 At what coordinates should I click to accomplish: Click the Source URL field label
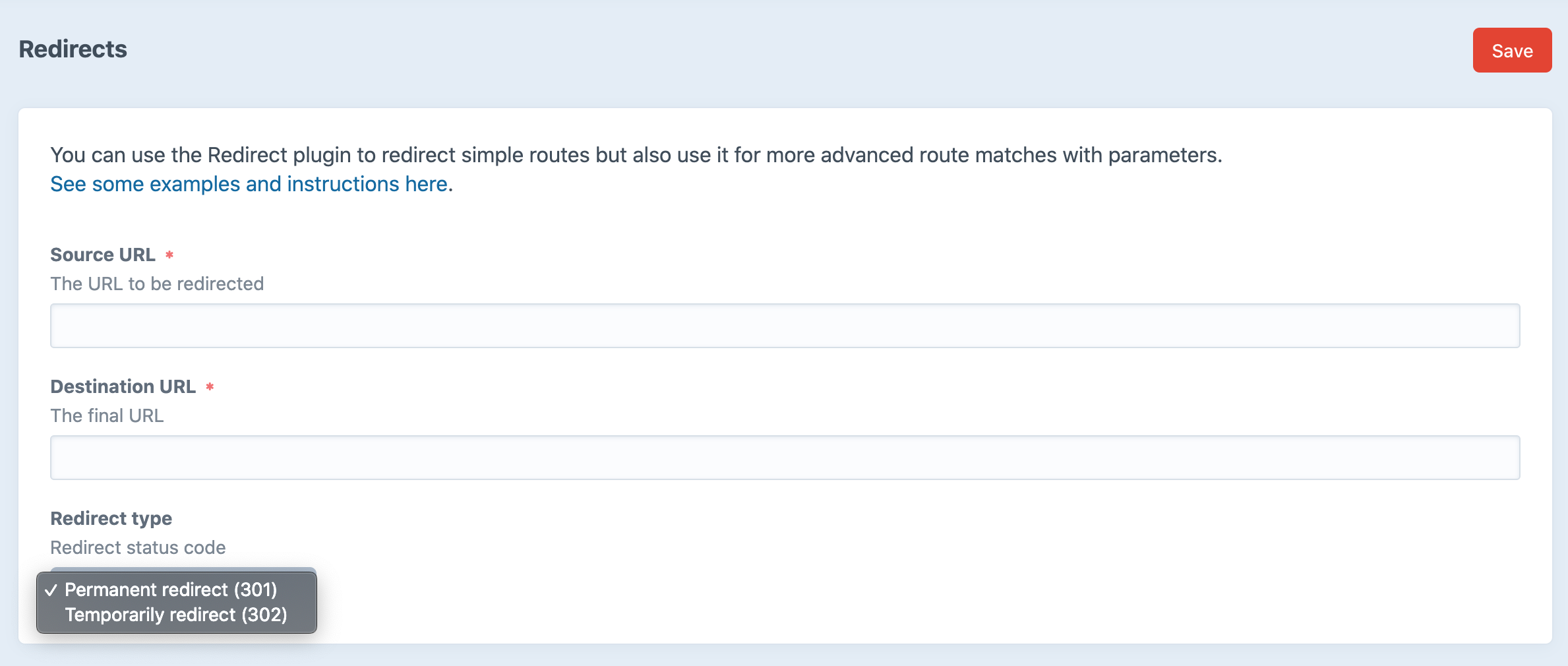click(x=103, y=255)
